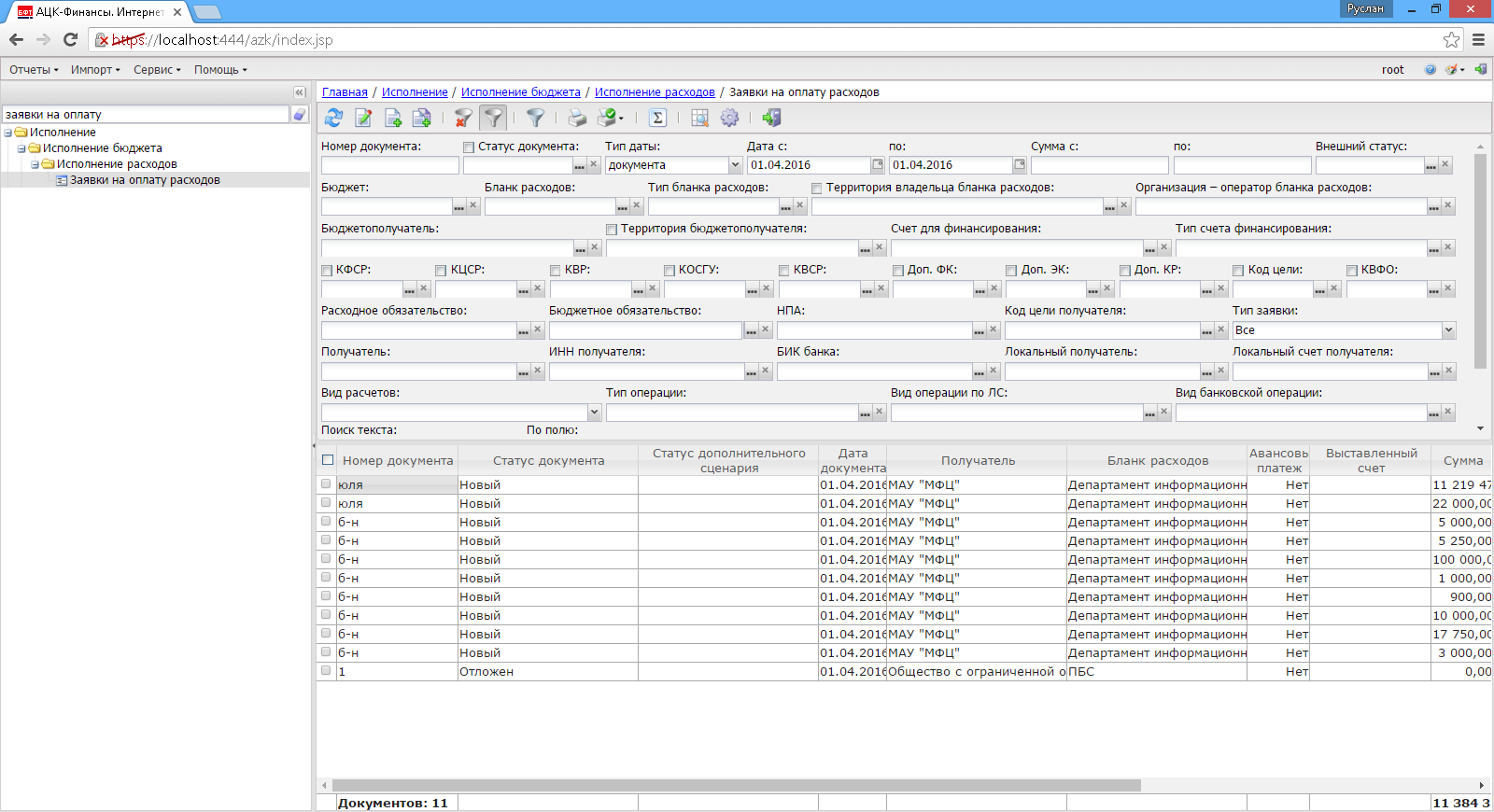
Task: Click the Clear filter funnel icon
Action: point(463,118)
